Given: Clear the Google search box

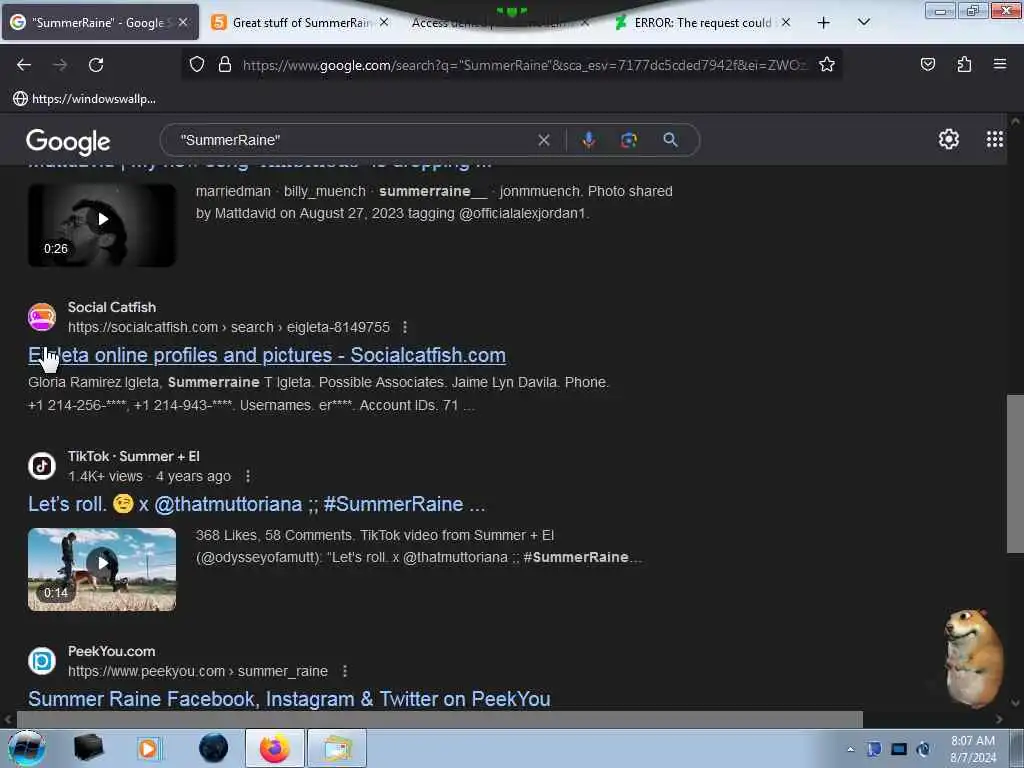Looking at the screenshot, I should tap(543, 140).
